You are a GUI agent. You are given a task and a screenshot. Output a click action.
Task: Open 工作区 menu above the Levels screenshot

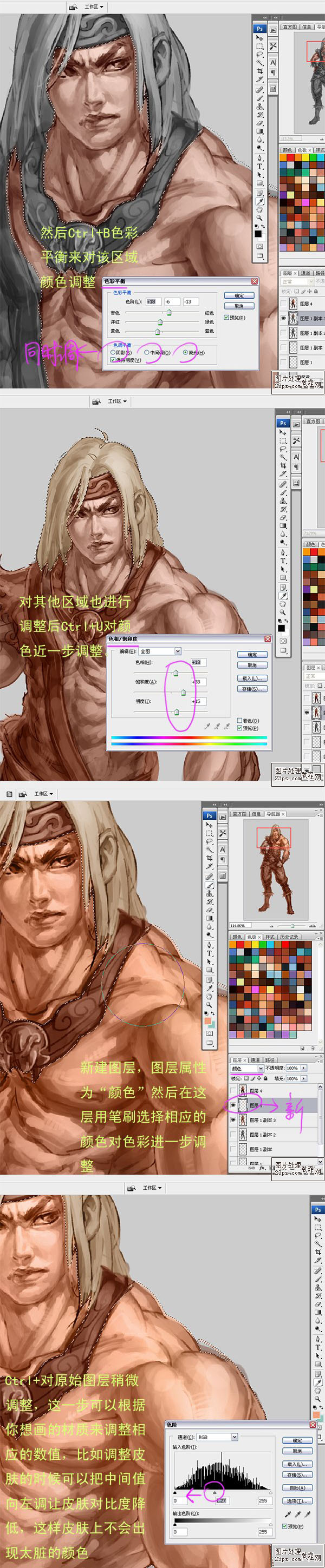[151, 1187]
